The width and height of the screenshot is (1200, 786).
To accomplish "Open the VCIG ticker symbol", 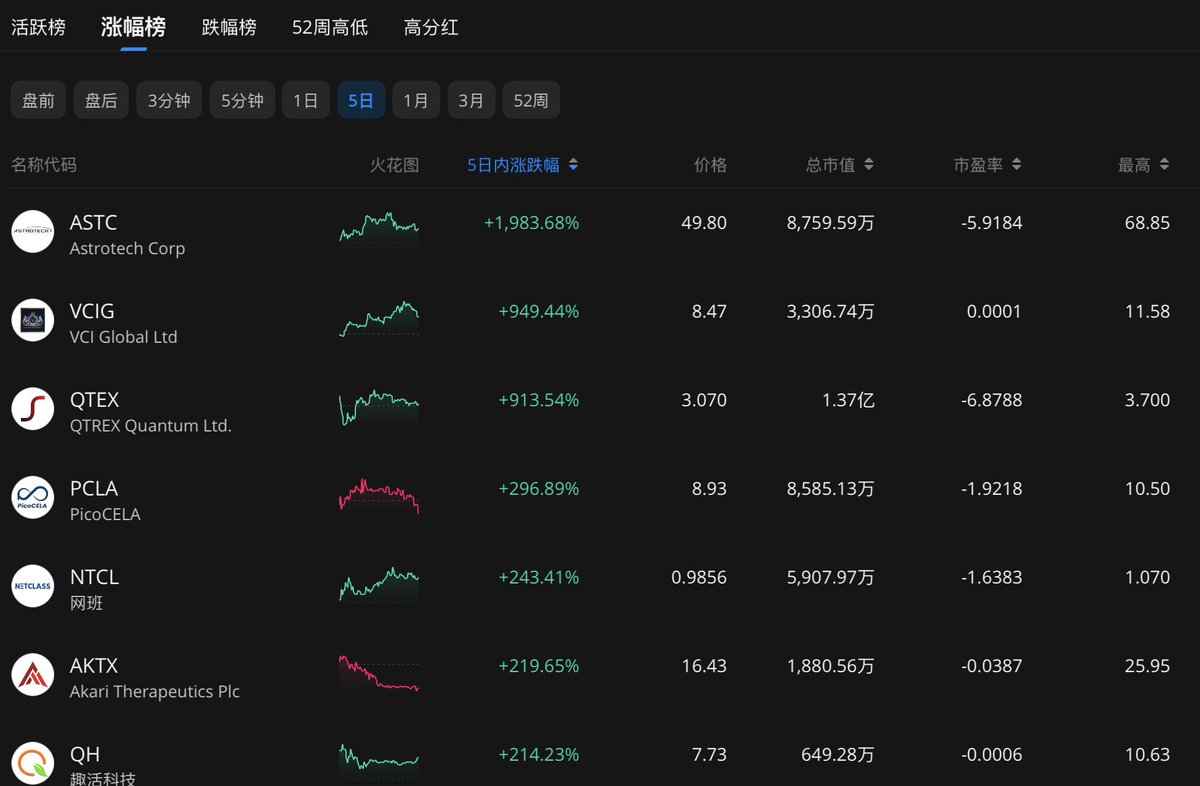I will click(x=92, y=311).
